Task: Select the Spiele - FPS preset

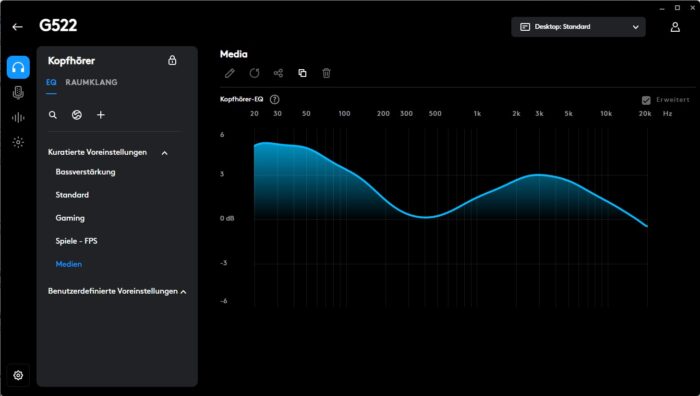Action: (x=76, y=241)
